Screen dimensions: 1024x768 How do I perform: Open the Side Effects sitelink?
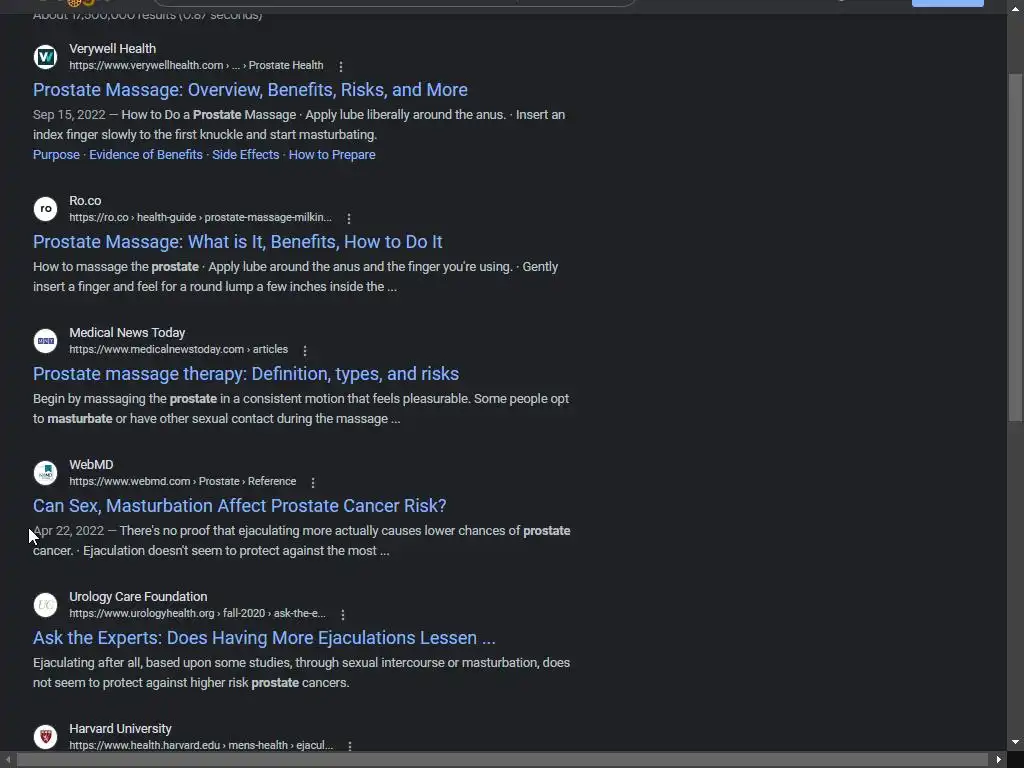tap(246, 155)
